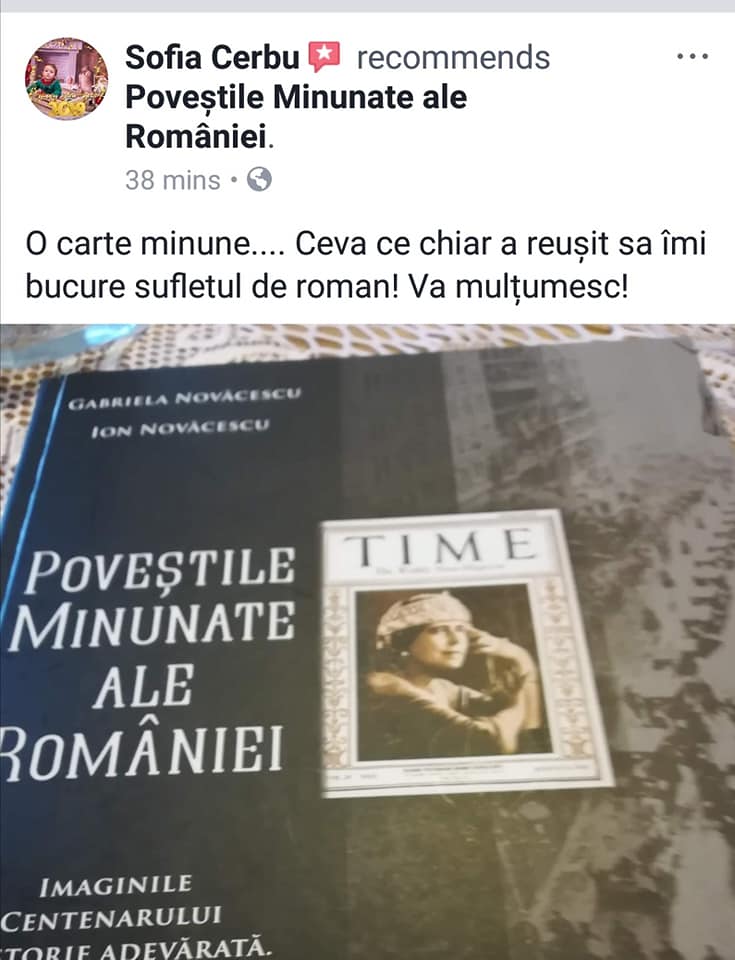735x960 pixels.
Task: Open the attached book cover photo
Action: pyautogui.click(x=368, y=642)
